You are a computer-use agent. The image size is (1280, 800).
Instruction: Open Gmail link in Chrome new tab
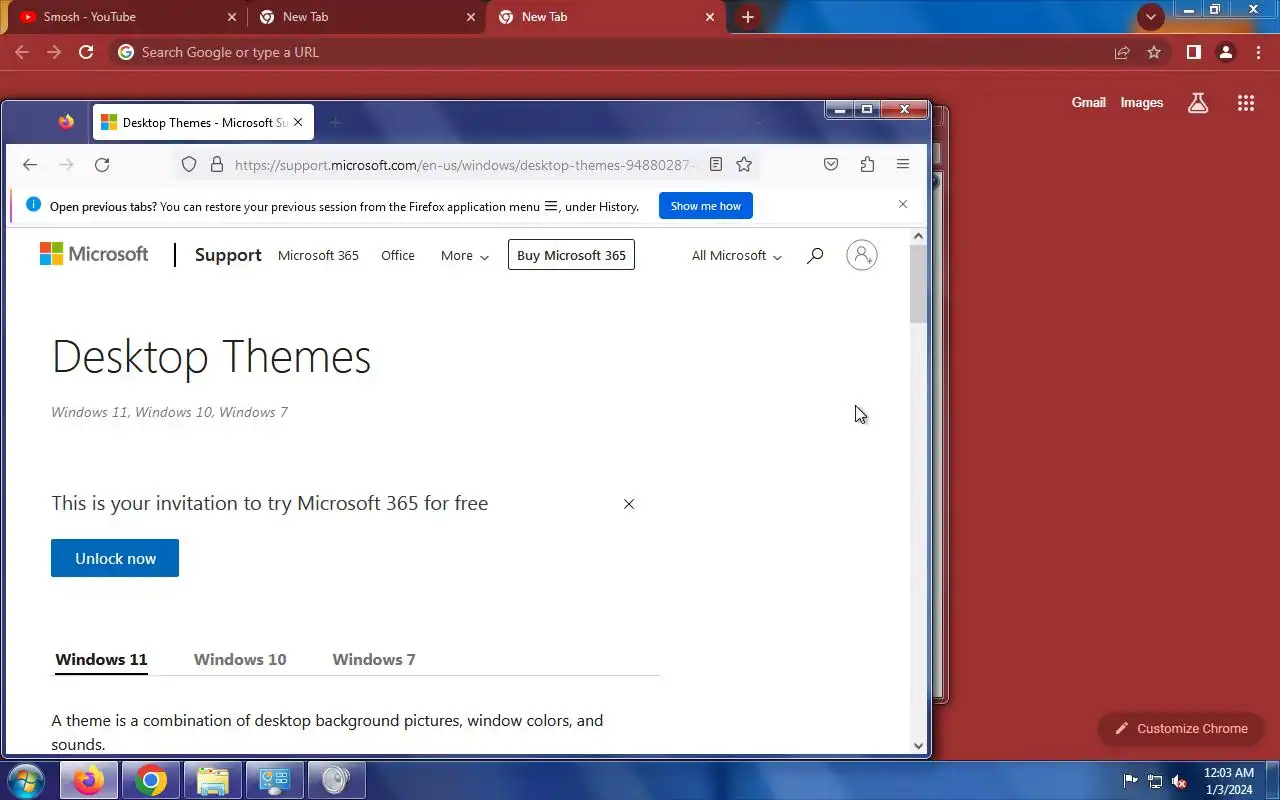click(1089, 102)
